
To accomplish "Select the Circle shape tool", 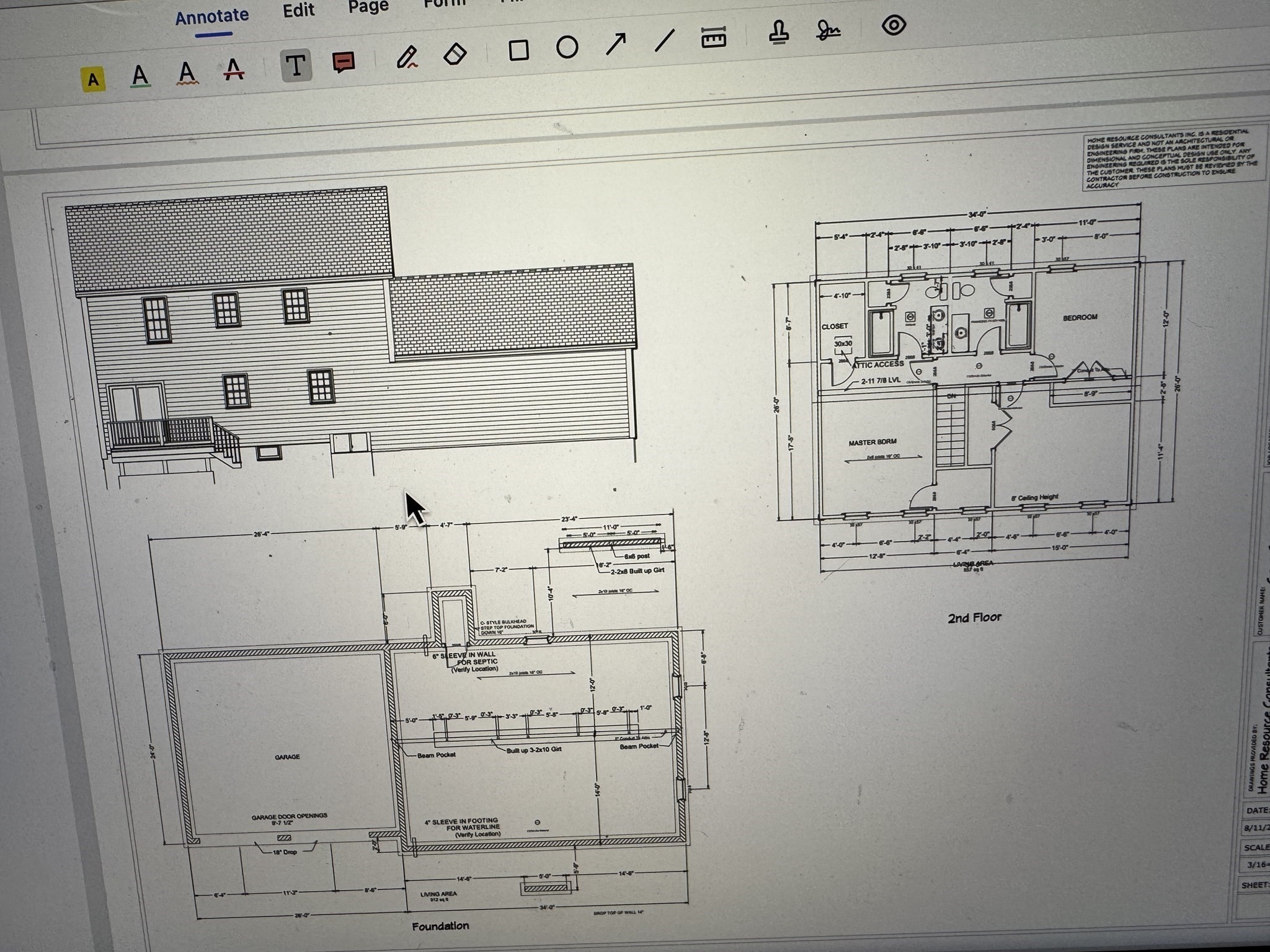I will click(x=567, y=47).
